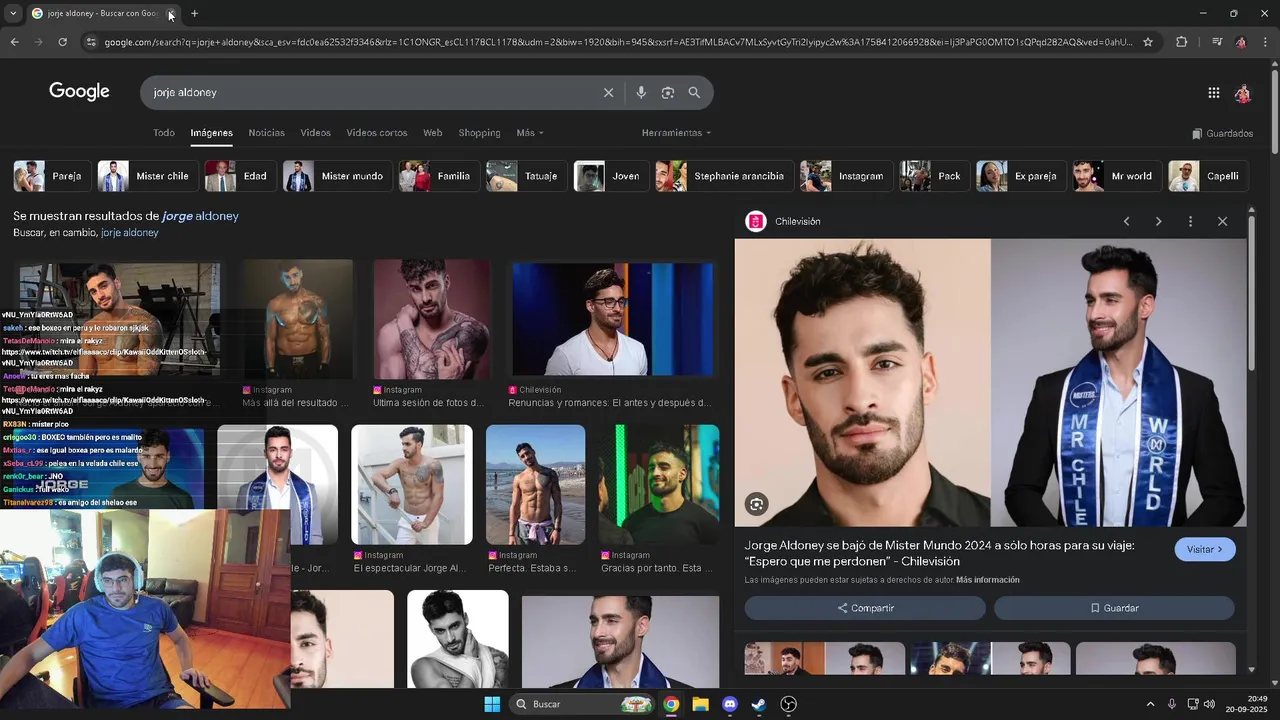Image resolution: width=1280 pixels, height=720 pixels.
Task: Open the Chilevisión result thumbnail with glasses
Action: coord(612,319)
